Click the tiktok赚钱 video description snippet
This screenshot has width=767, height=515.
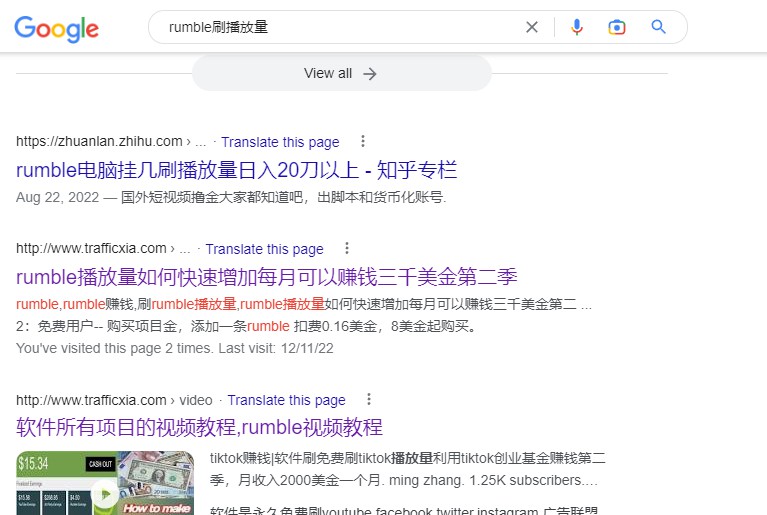point(407,469)
